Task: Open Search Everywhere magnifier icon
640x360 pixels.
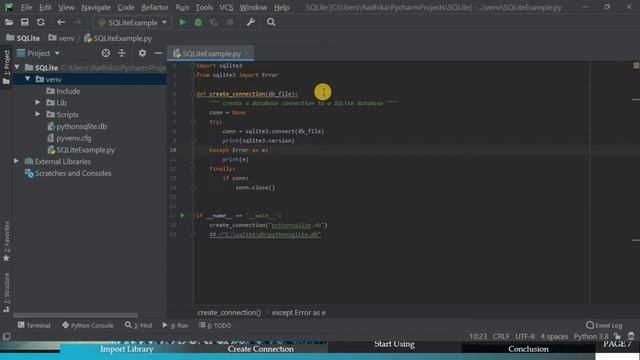Action: 271,22
